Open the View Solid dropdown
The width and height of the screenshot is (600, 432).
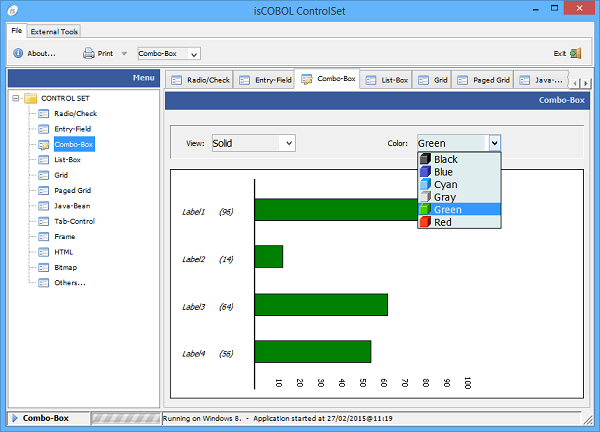coord(289,143)
